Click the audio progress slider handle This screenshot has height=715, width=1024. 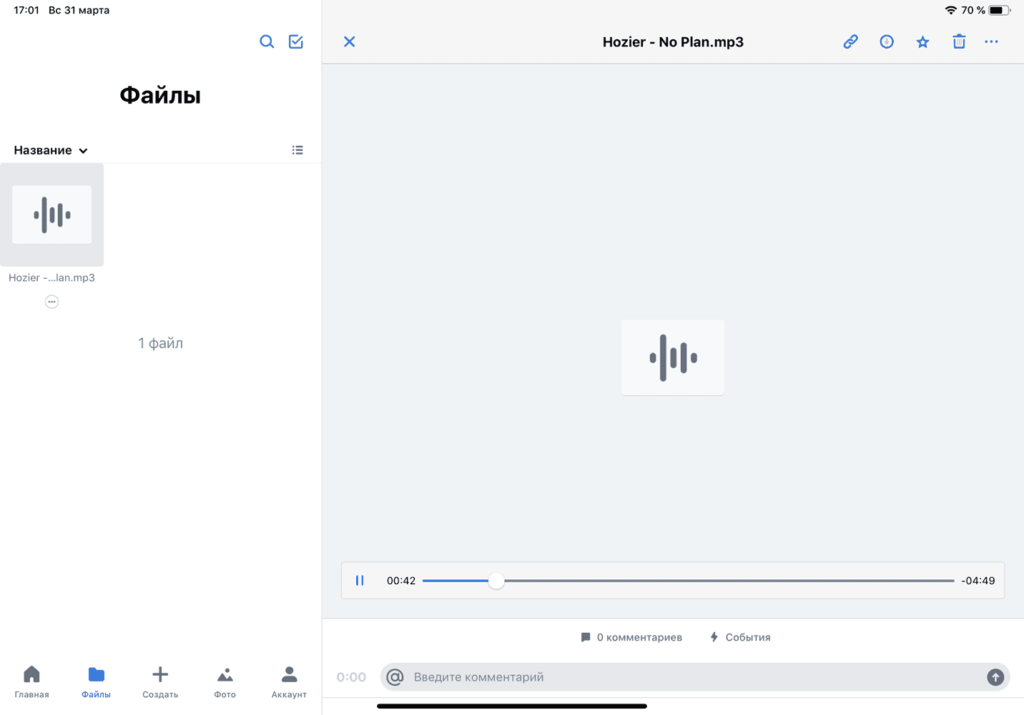tap(496, 581)
